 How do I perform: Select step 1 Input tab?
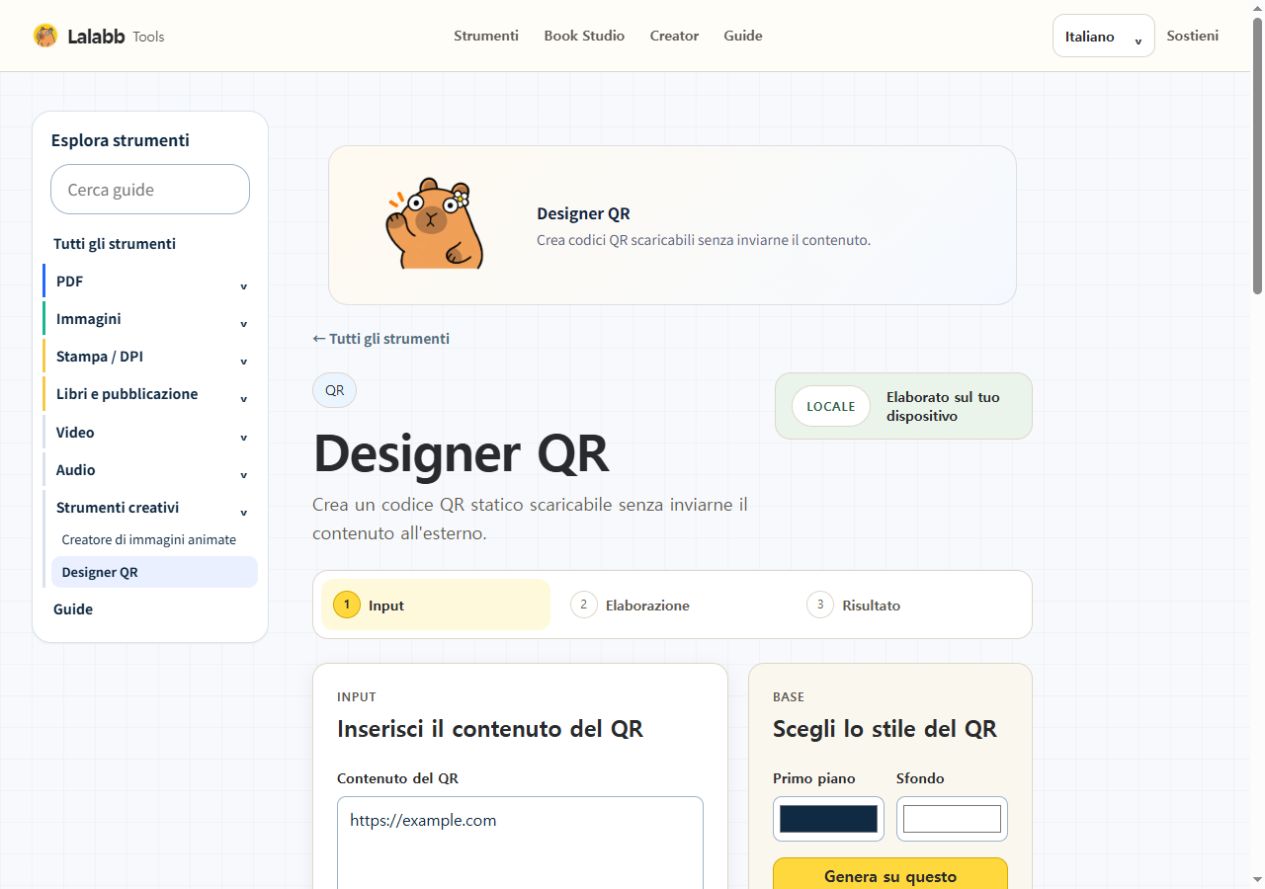[436, 605]
